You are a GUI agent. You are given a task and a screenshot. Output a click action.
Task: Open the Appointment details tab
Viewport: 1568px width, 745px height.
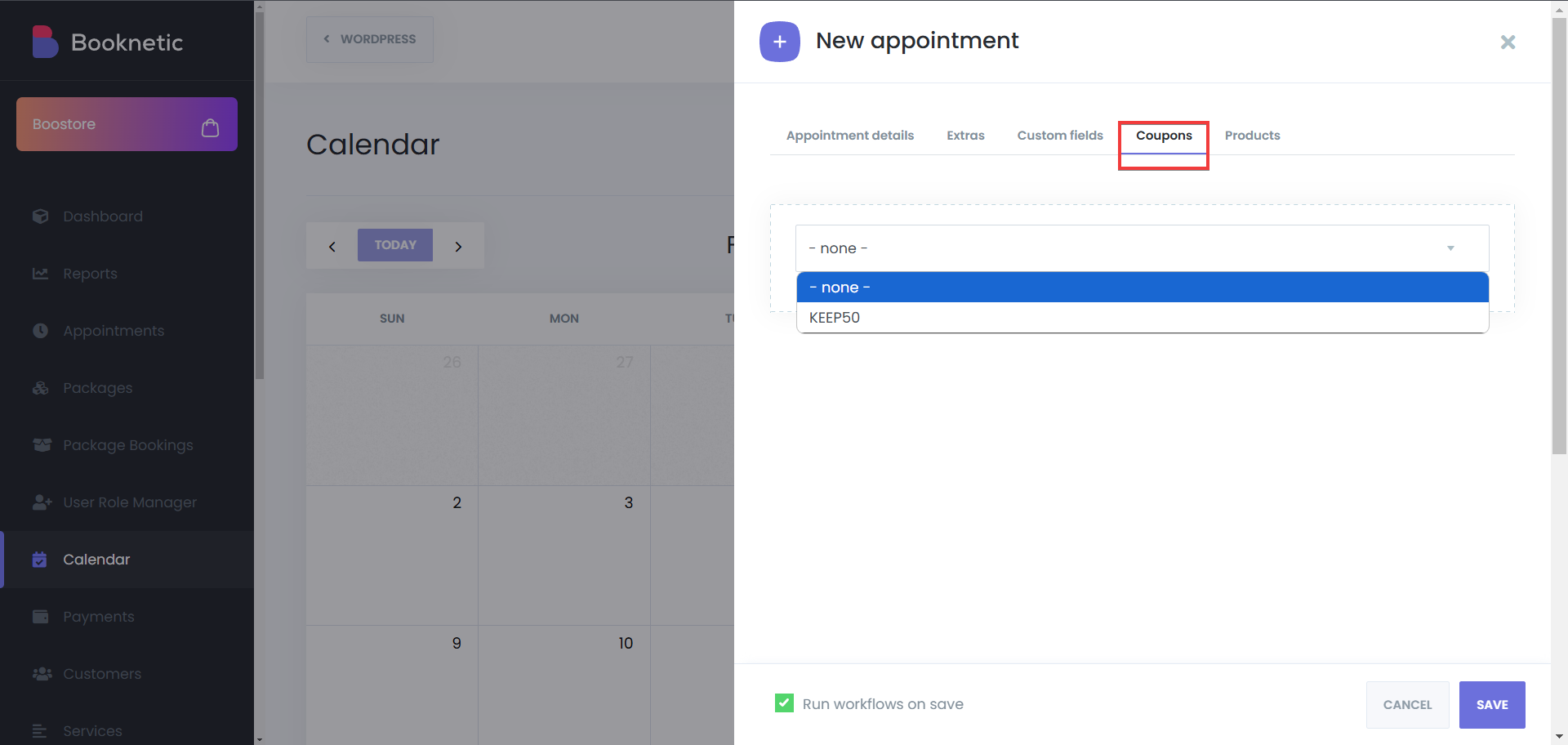pyautogui.click(x=849, y=136)
